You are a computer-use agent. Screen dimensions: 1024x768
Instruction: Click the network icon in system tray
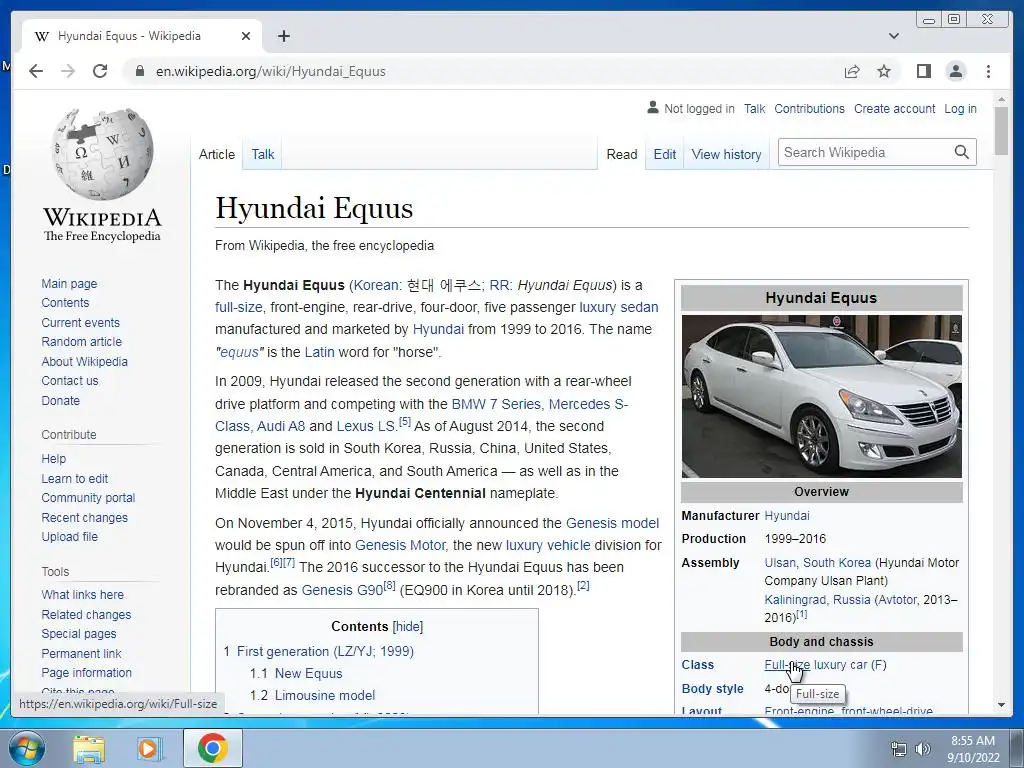coord(899,749)
